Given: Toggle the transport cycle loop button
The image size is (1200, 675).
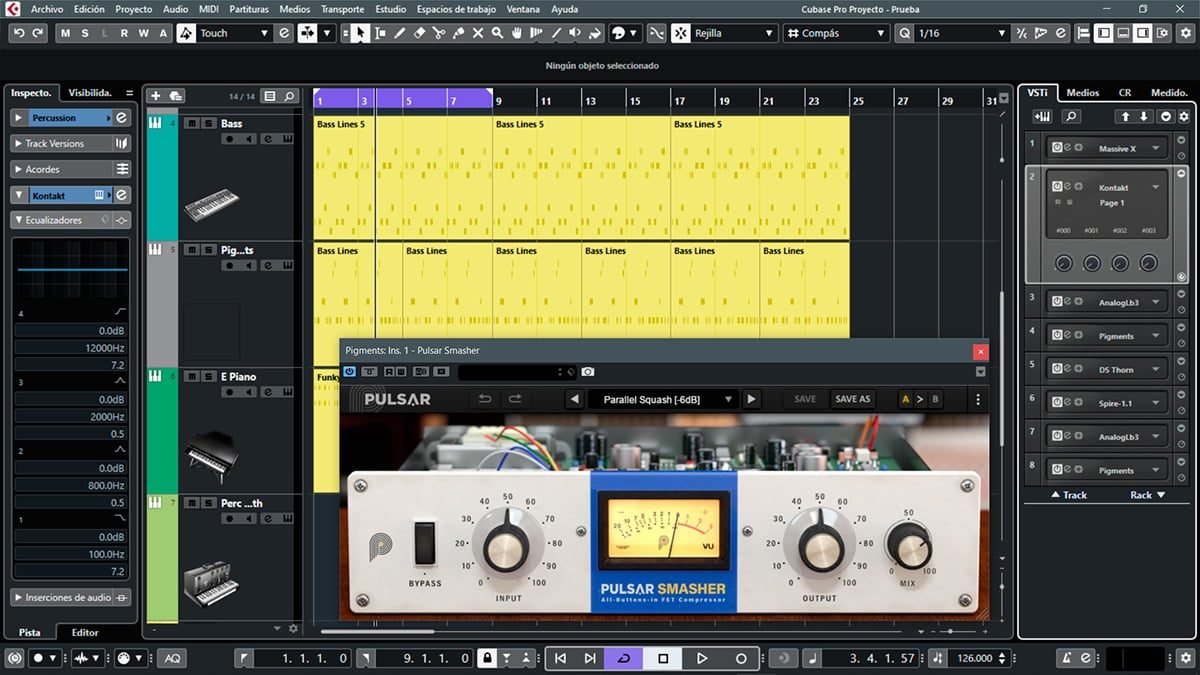Looking at the screenshot, I should click(624, 658).
